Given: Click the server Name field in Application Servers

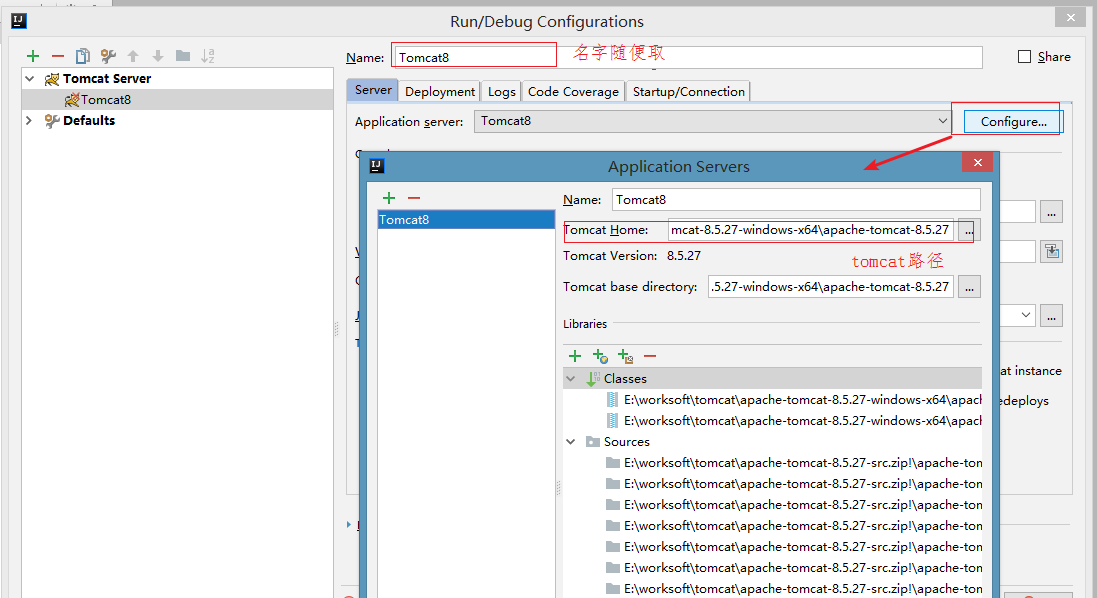Looking at the screenshot, I should click(795, 200).
